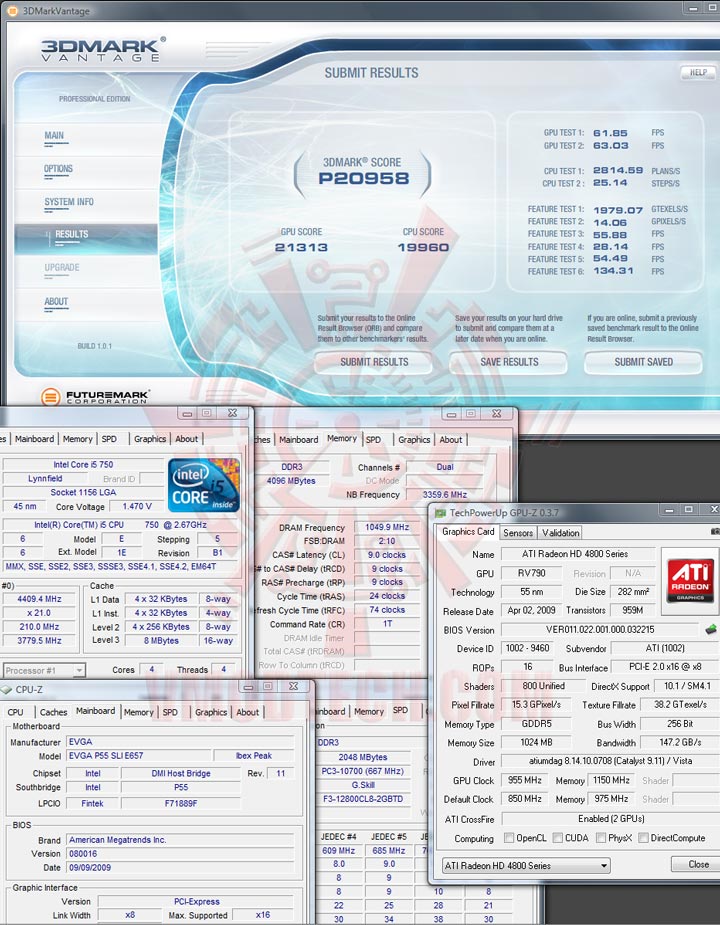The height and width of the screenshot is (925, 720).
Task: Open SPD tab in CPU-Z Memory window
Action: (374, 439)
